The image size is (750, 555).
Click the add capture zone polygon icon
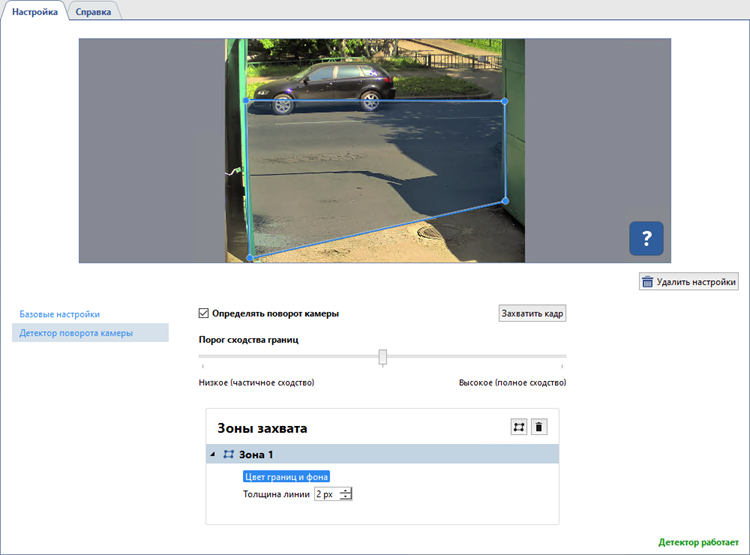(x=519, y=427)
